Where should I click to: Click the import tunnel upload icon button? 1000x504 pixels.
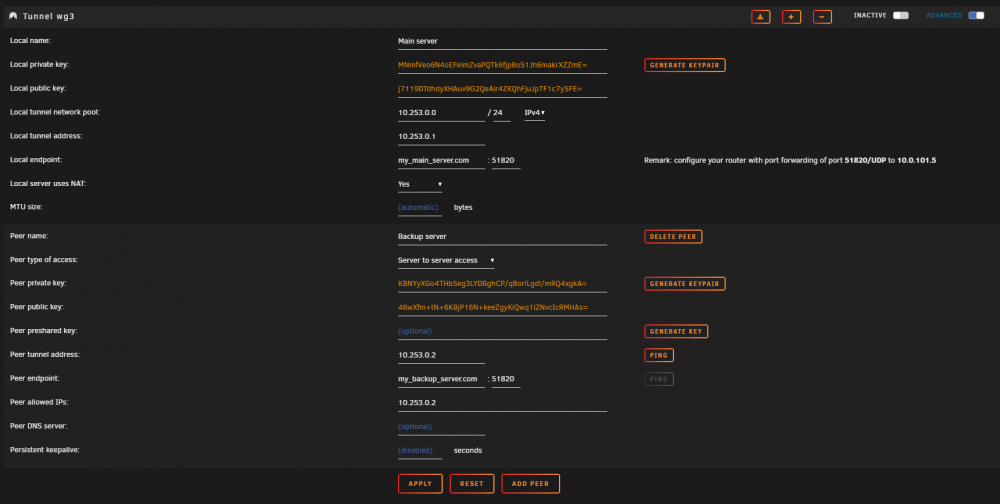760,17
